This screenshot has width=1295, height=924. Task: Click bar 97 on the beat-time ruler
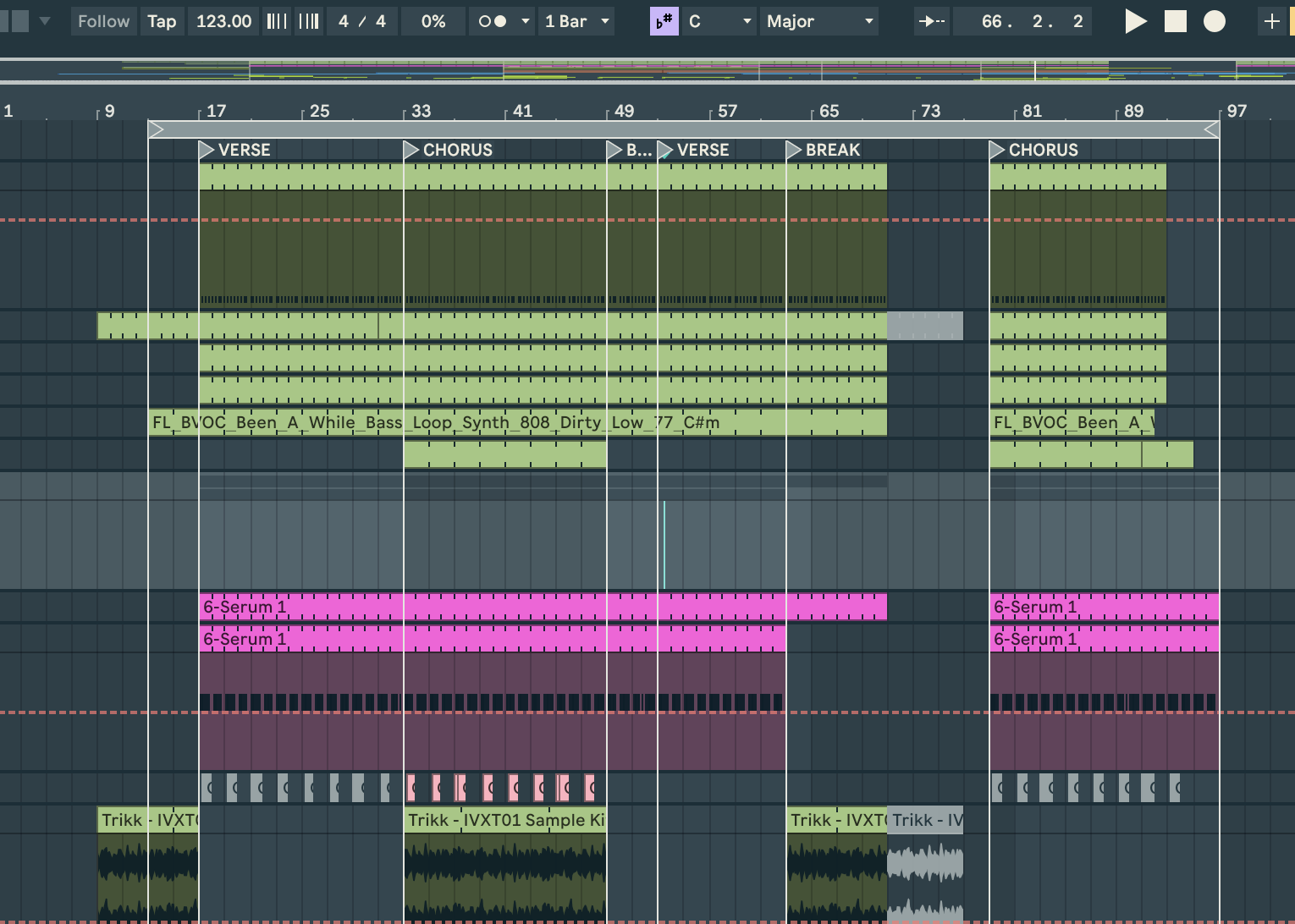pyautogui.click(x=1237, y=111)
